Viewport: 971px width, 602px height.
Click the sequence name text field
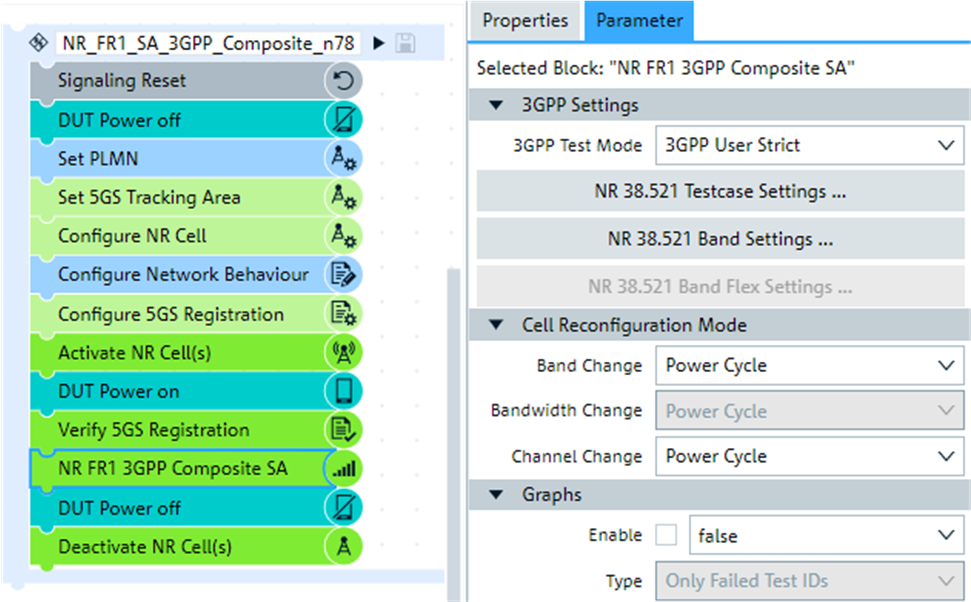(207, 43)
